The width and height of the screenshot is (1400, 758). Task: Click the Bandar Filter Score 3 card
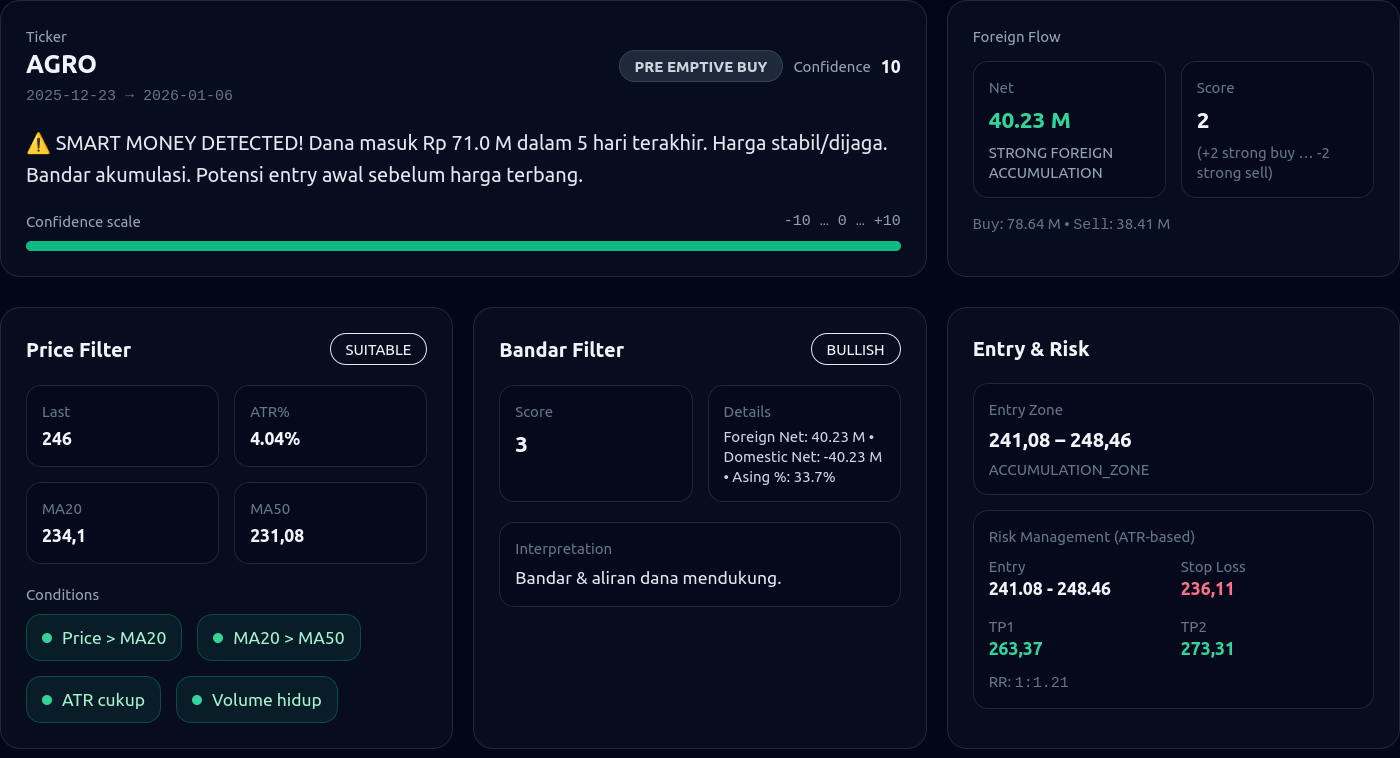click(595, 443)
